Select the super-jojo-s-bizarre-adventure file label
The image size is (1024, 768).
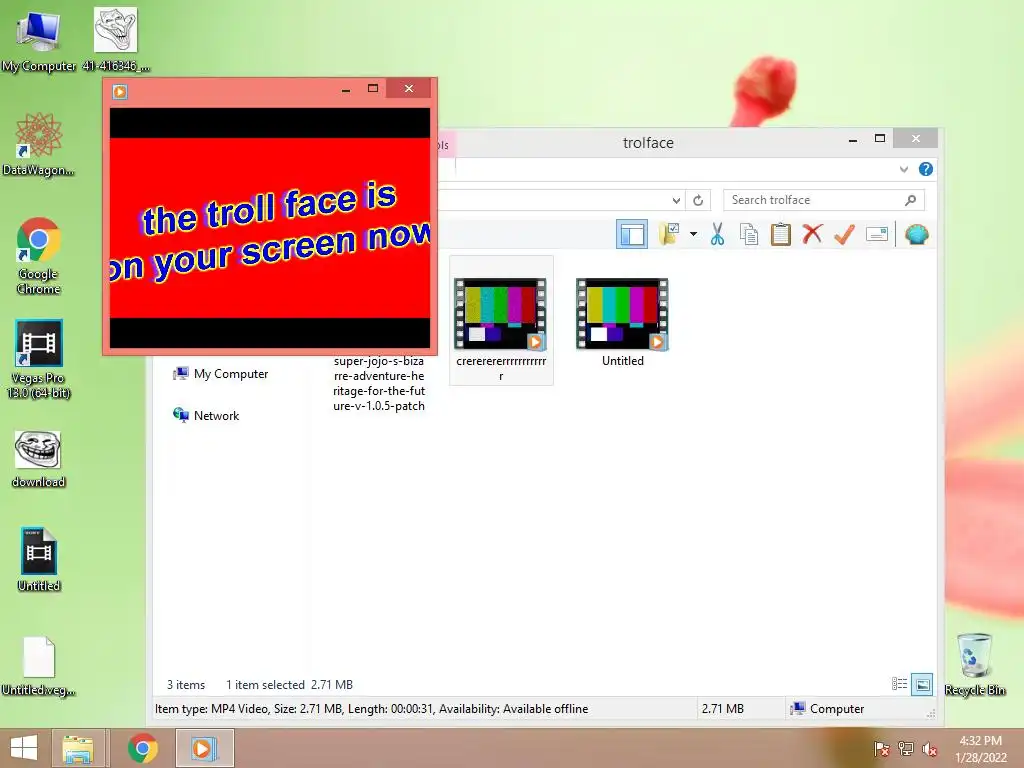click(x=379, y=383)
